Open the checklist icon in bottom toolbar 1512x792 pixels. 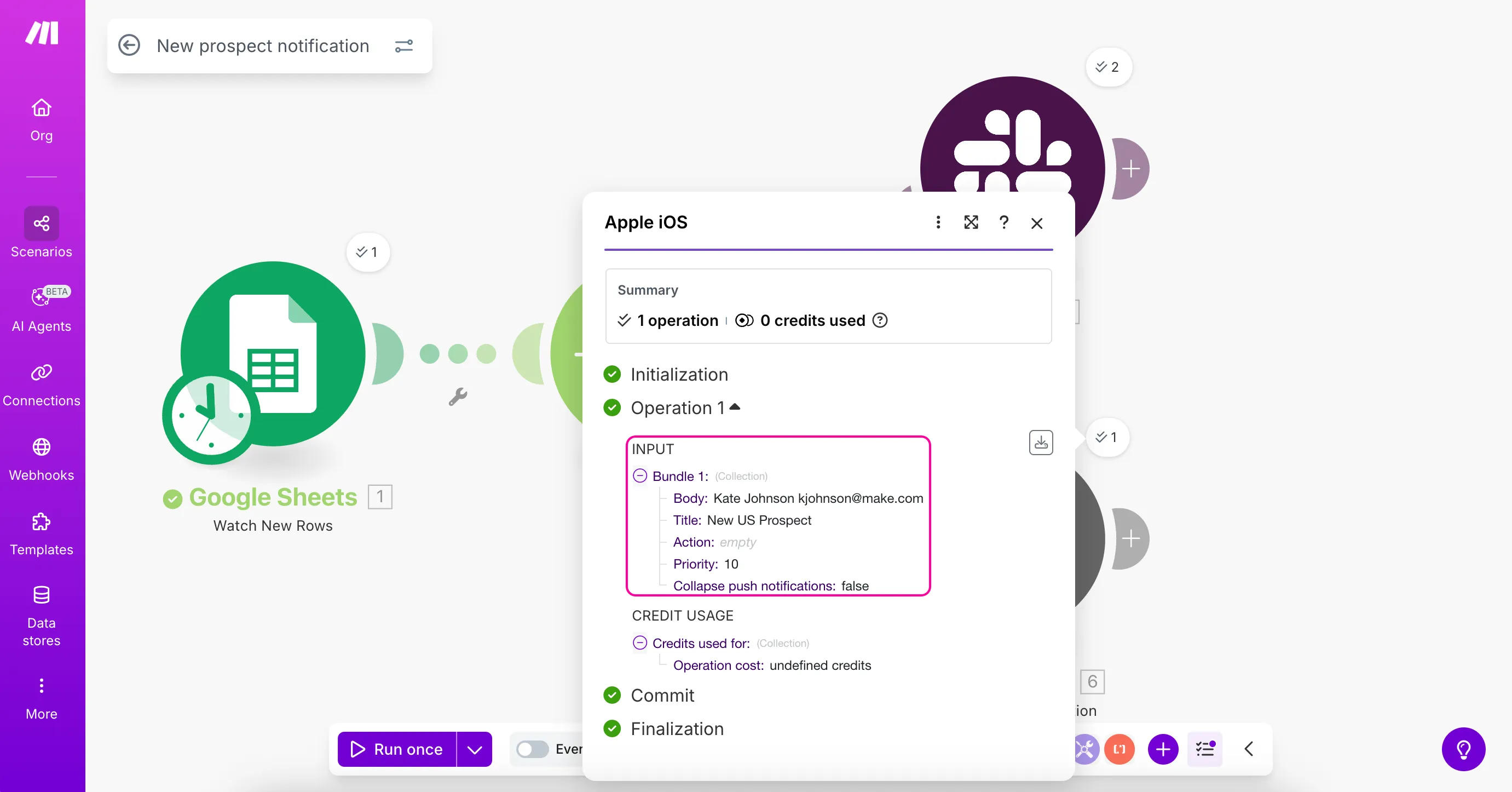(x=1205, y=749)
